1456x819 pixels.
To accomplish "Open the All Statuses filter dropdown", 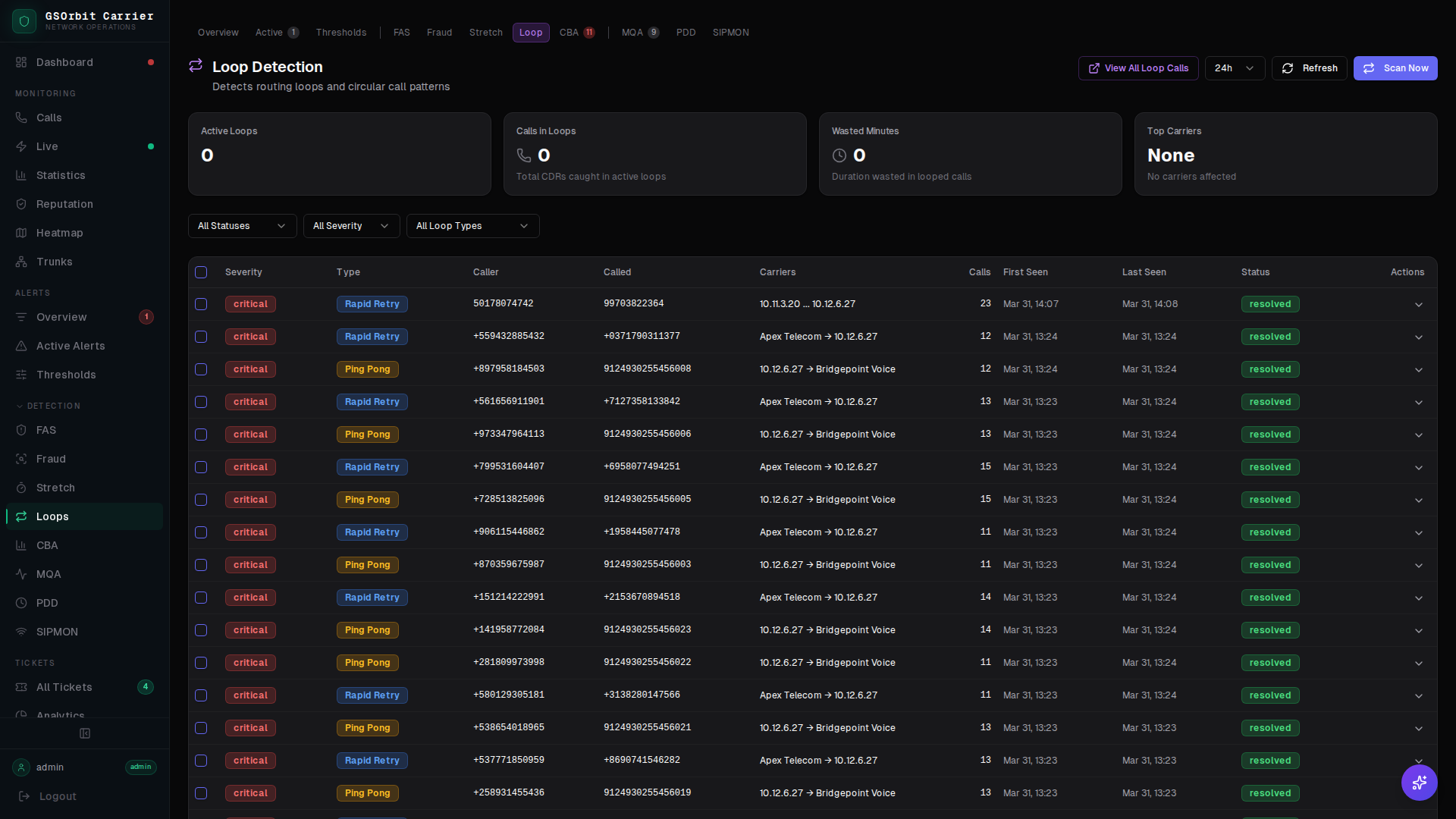I will click(x=242, y=225).
